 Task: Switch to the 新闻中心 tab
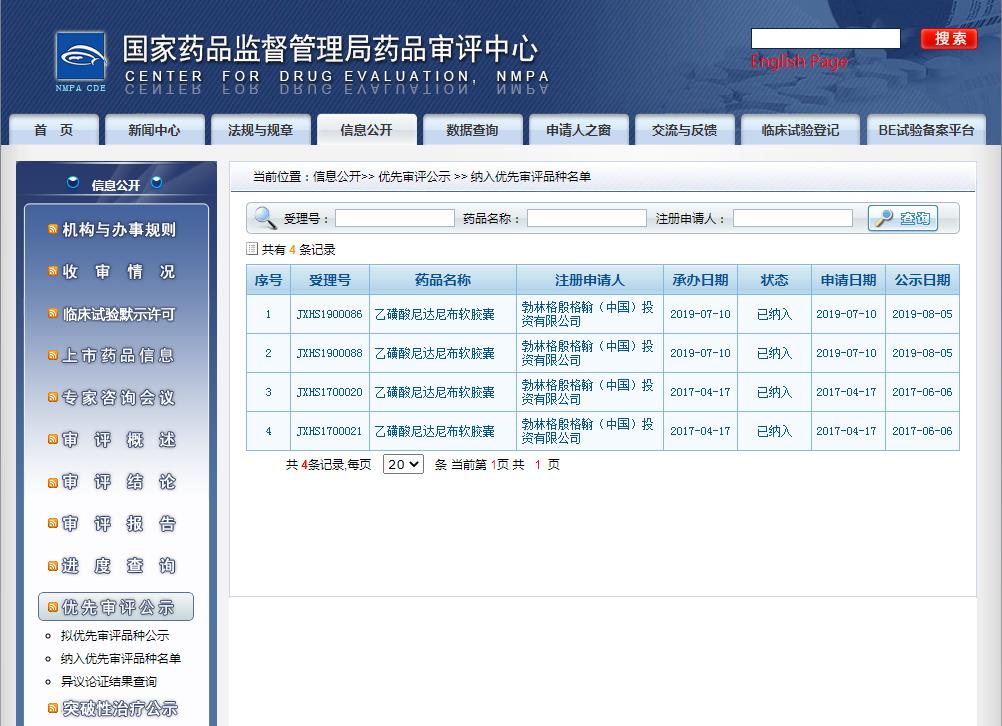tap(154, 130)
